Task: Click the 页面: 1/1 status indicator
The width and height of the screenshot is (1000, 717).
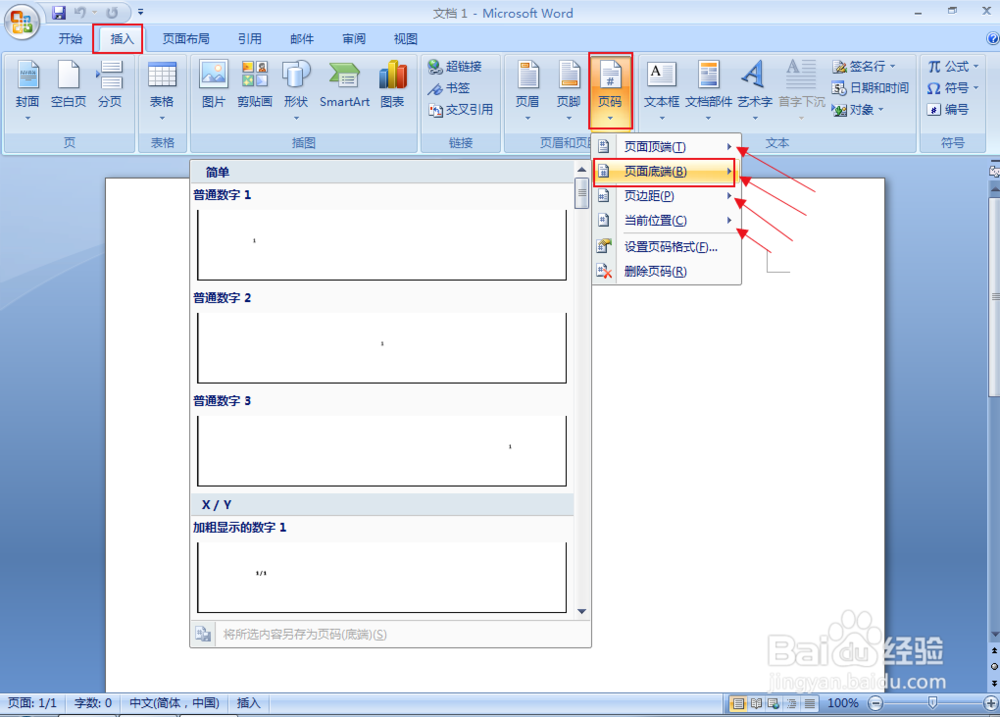Action: pos(32,703)
